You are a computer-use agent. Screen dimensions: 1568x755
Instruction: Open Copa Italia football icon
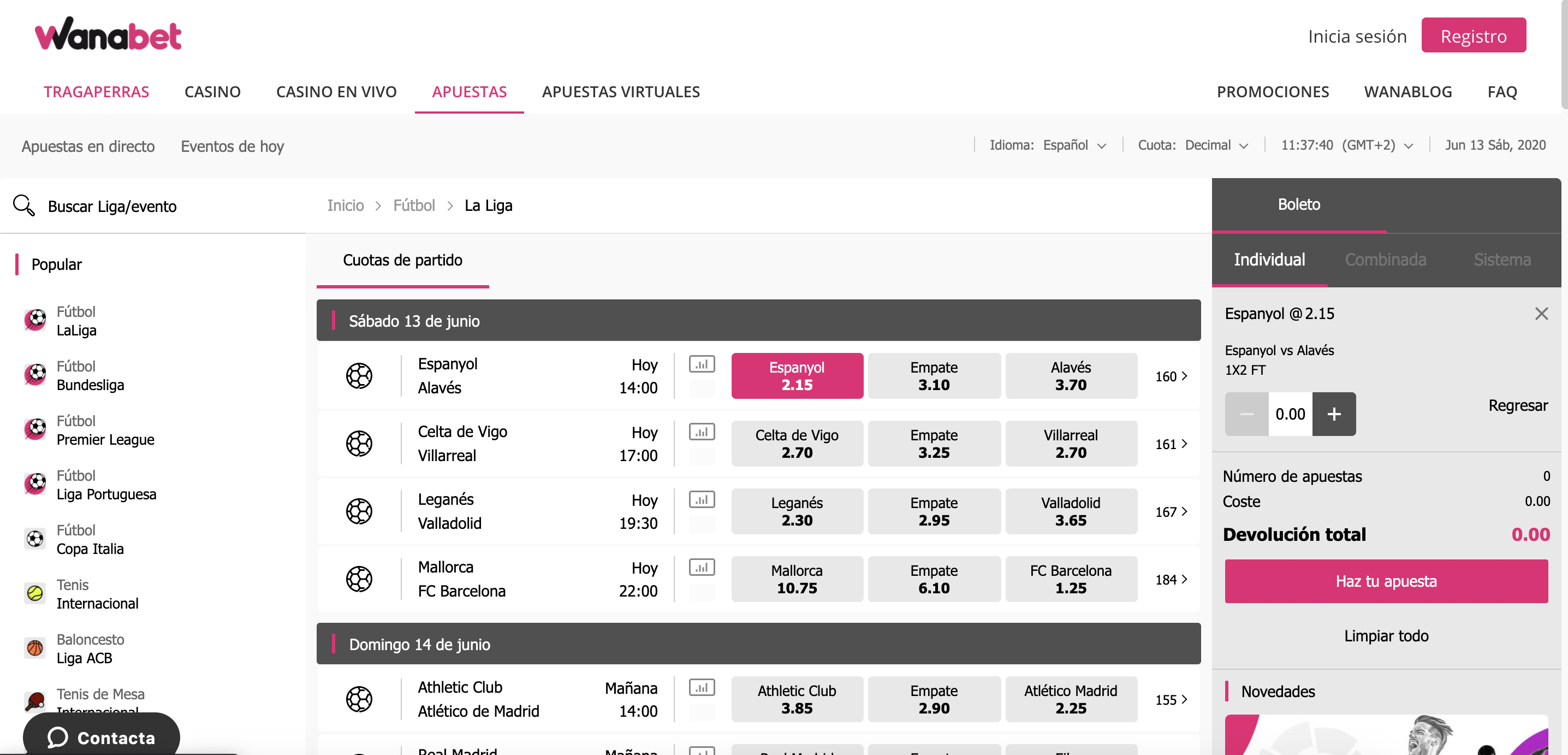tap(35, 538)
